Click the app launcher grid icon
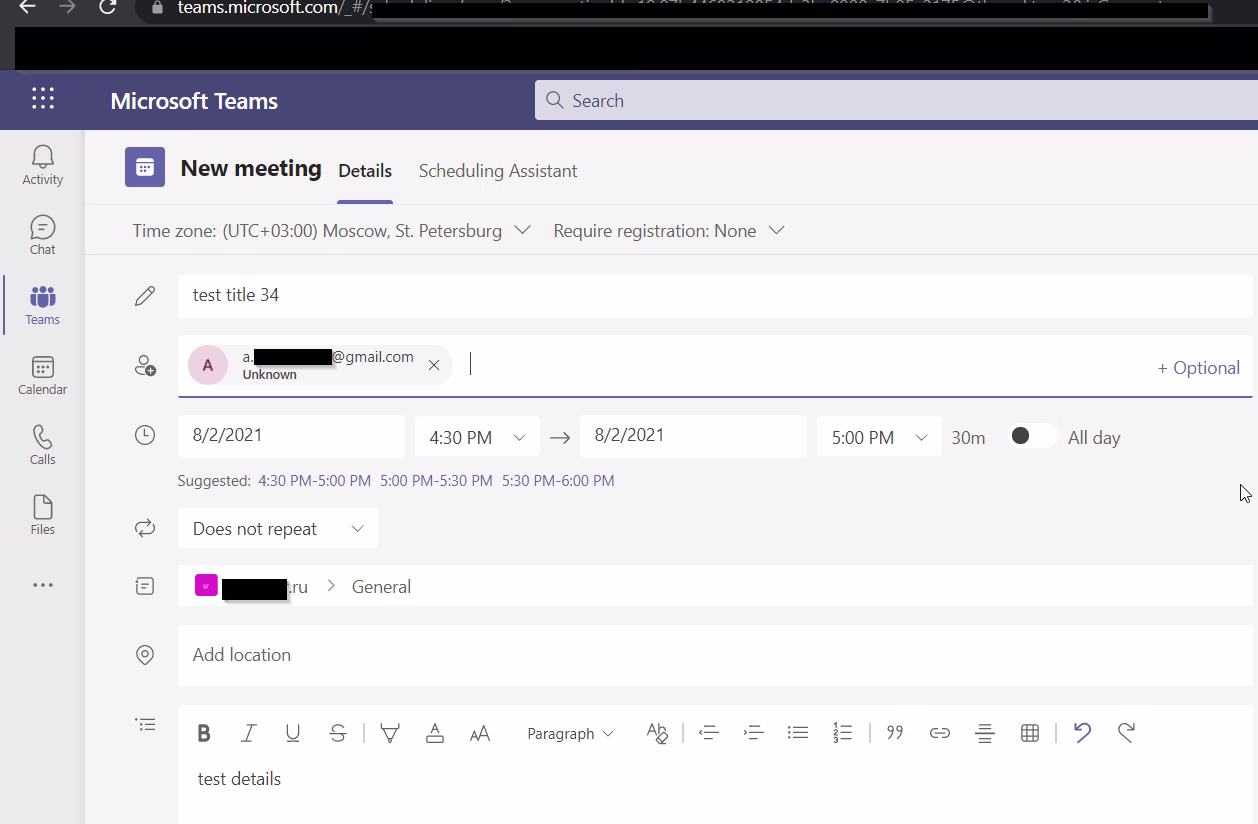 (x=43, y=99)
